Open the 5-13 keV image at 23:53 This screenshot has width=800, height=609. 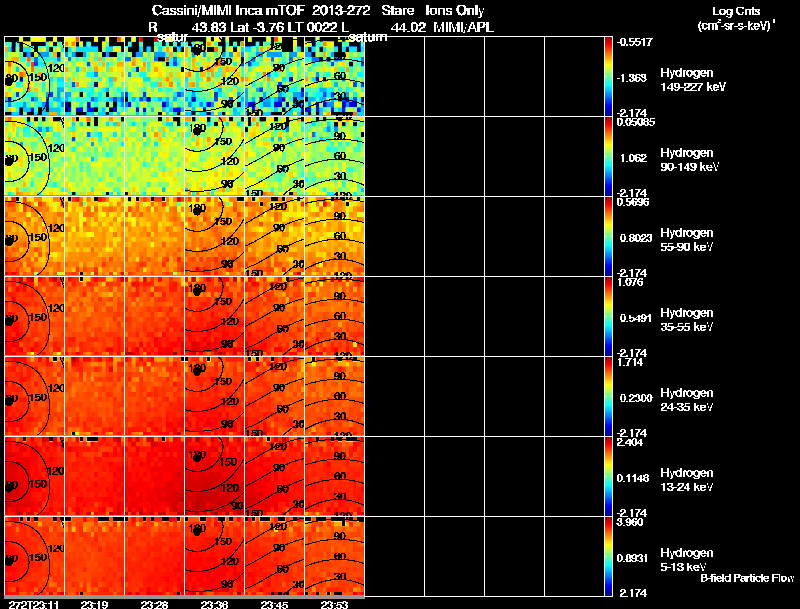[x=335, y=556]
